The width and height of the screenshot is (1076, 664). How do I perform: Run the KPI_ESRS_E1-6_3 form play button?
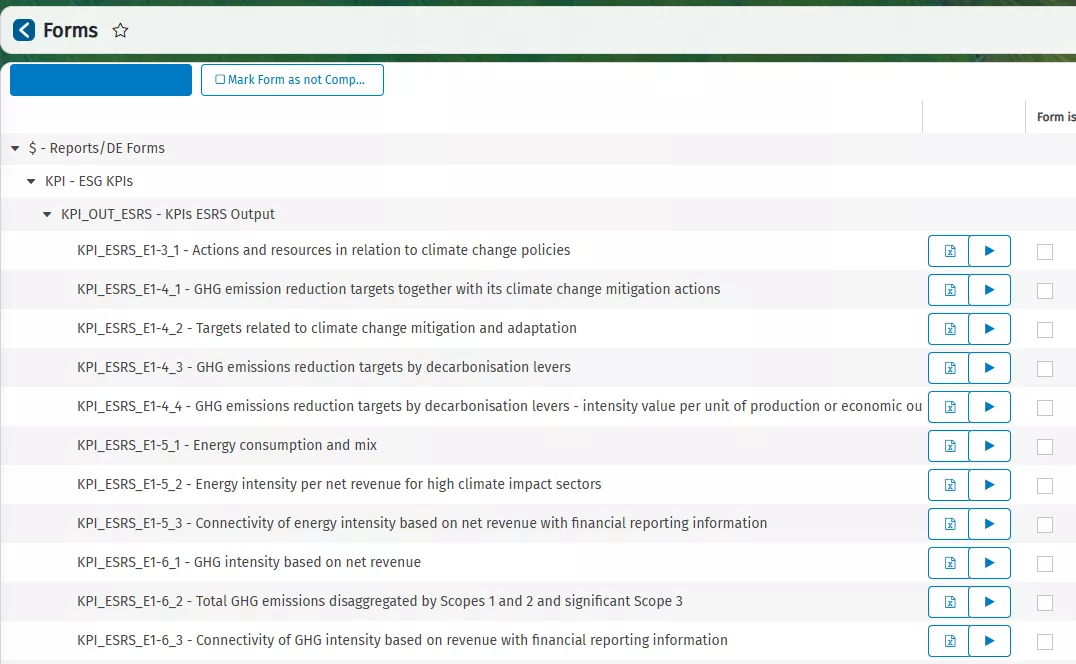point(989,641)
